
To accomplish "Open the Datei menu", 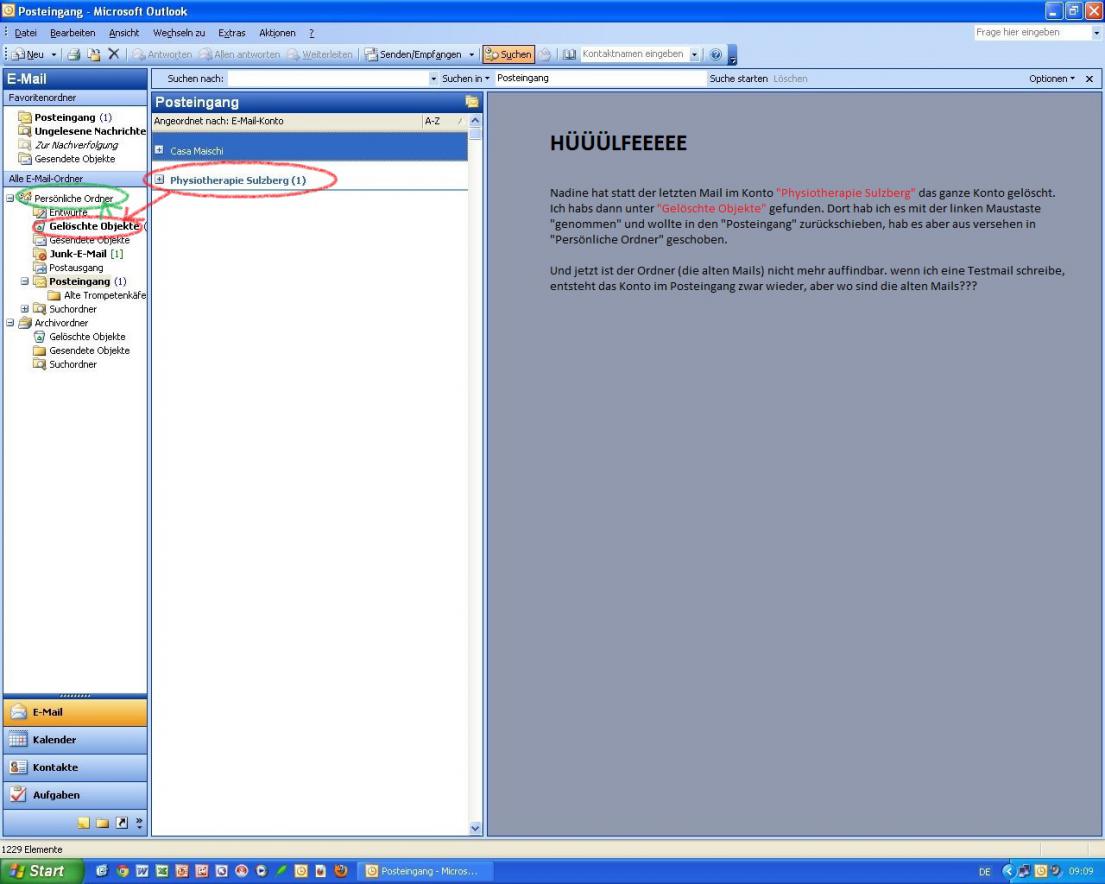I will tap(25, 32).
